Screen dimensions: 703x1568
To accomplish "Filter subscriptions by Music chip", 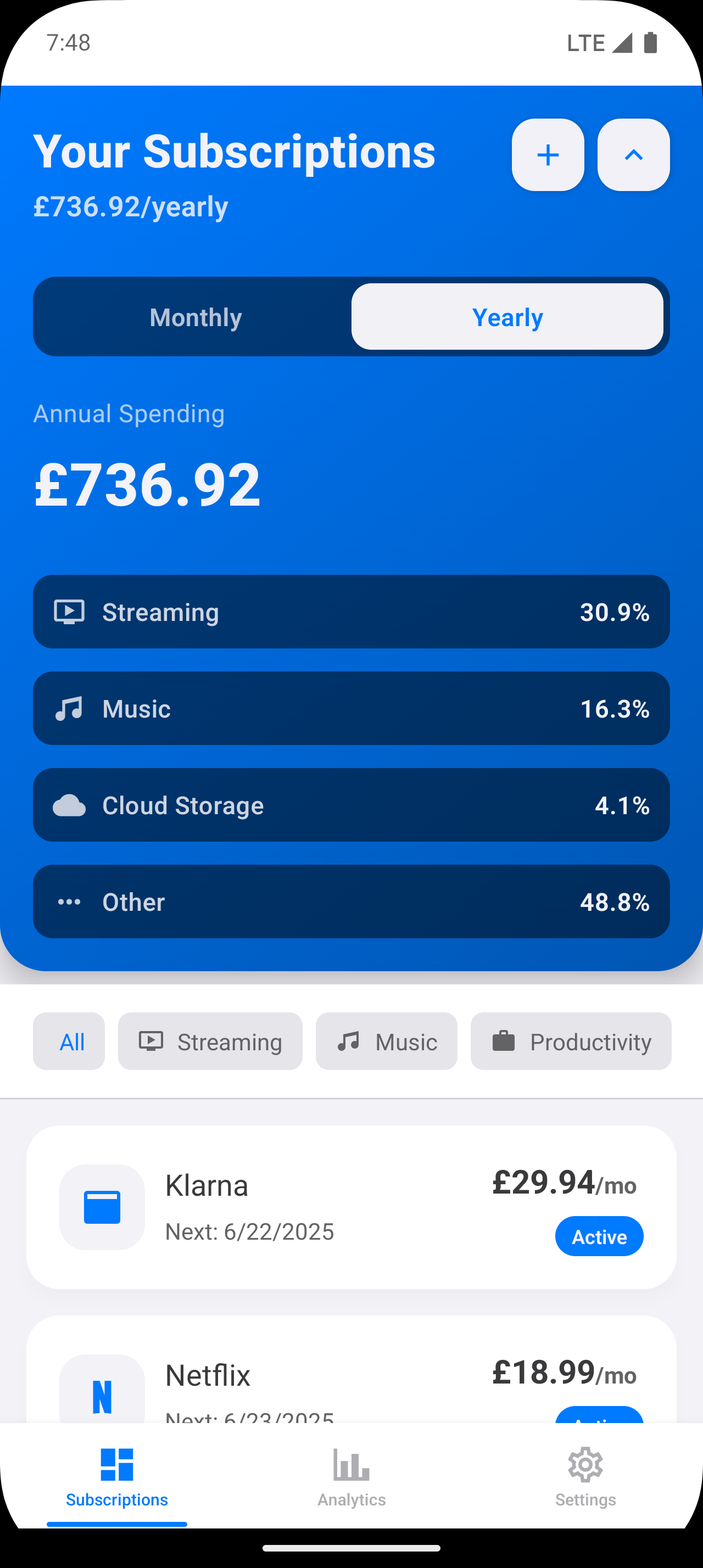I will tap(387, 1041).
